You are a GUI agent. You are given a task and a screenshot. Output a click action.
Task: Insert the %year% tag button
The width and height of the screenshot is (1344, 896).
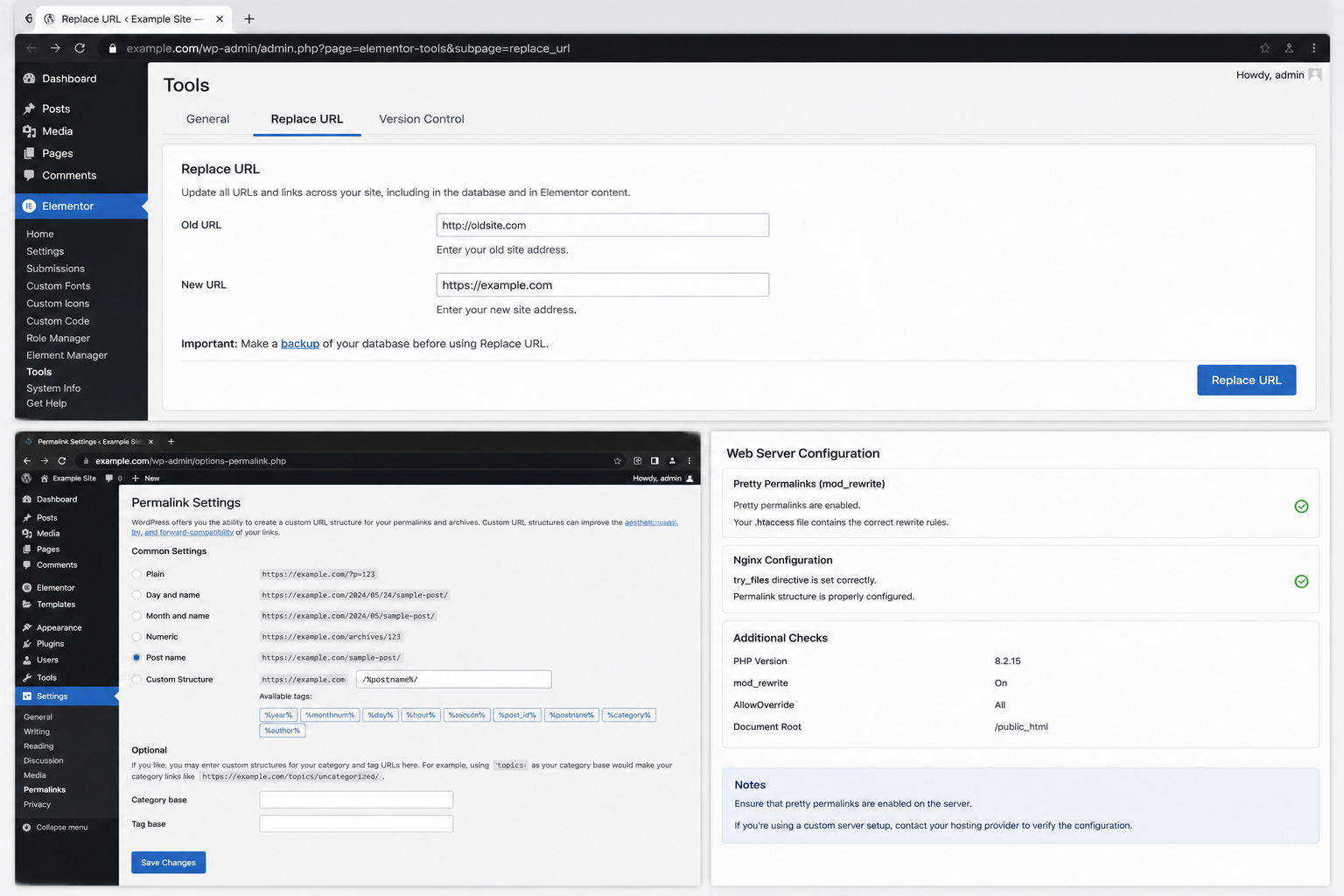pyautogui.click(x=278, y=715)
